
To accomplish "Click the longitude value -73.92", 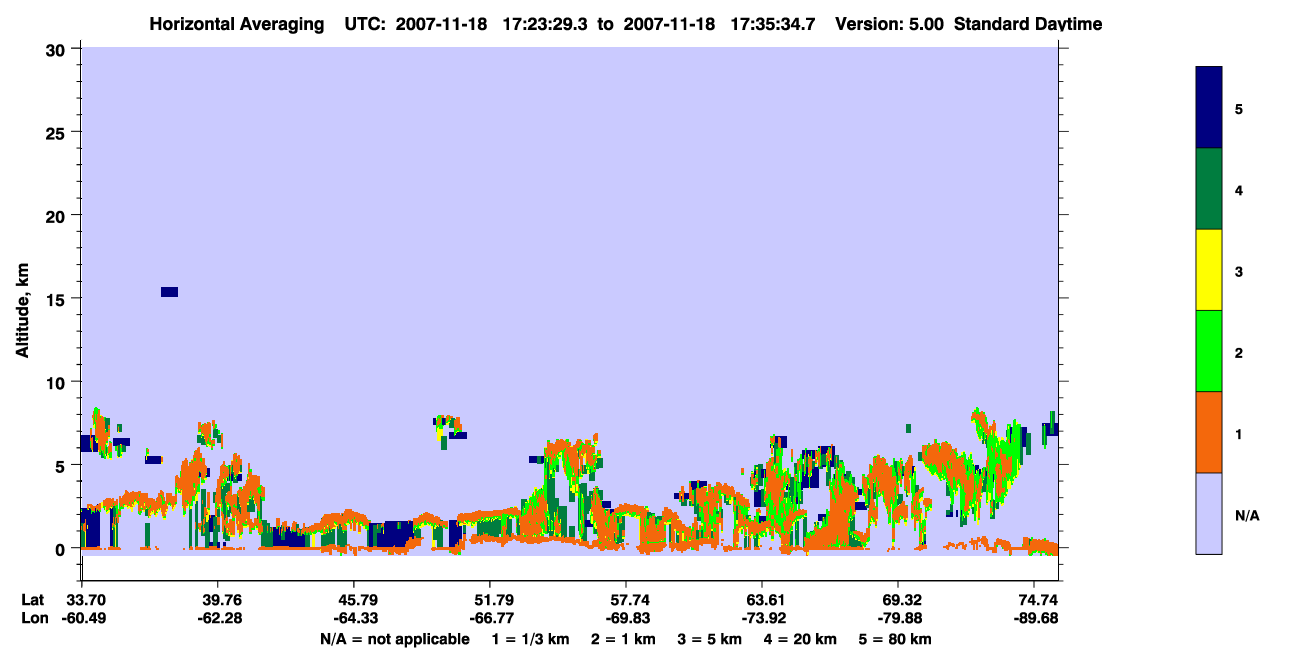I will 762,618.
